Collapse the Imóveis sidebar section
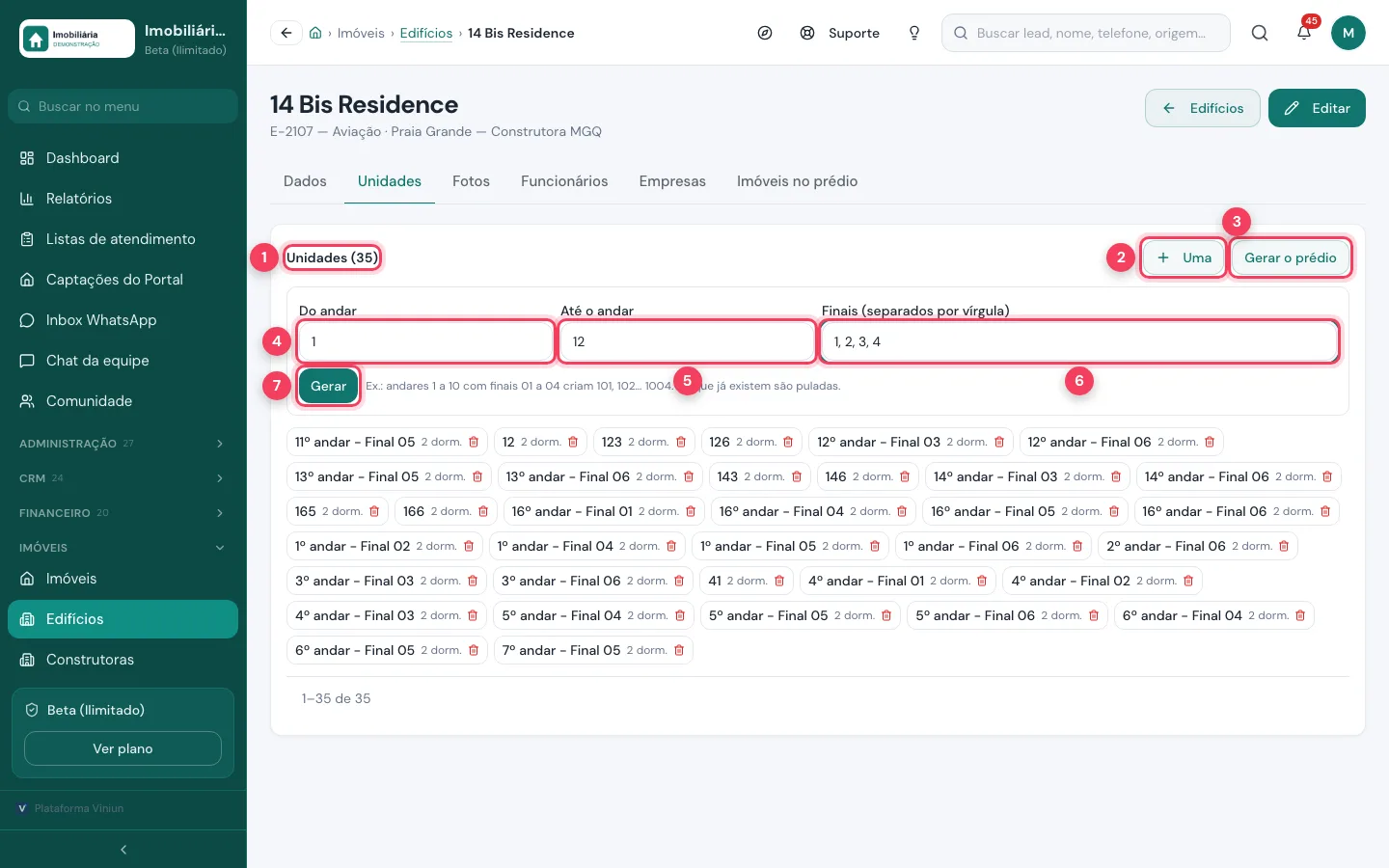The image size is (1389, 868). (123, 548)
